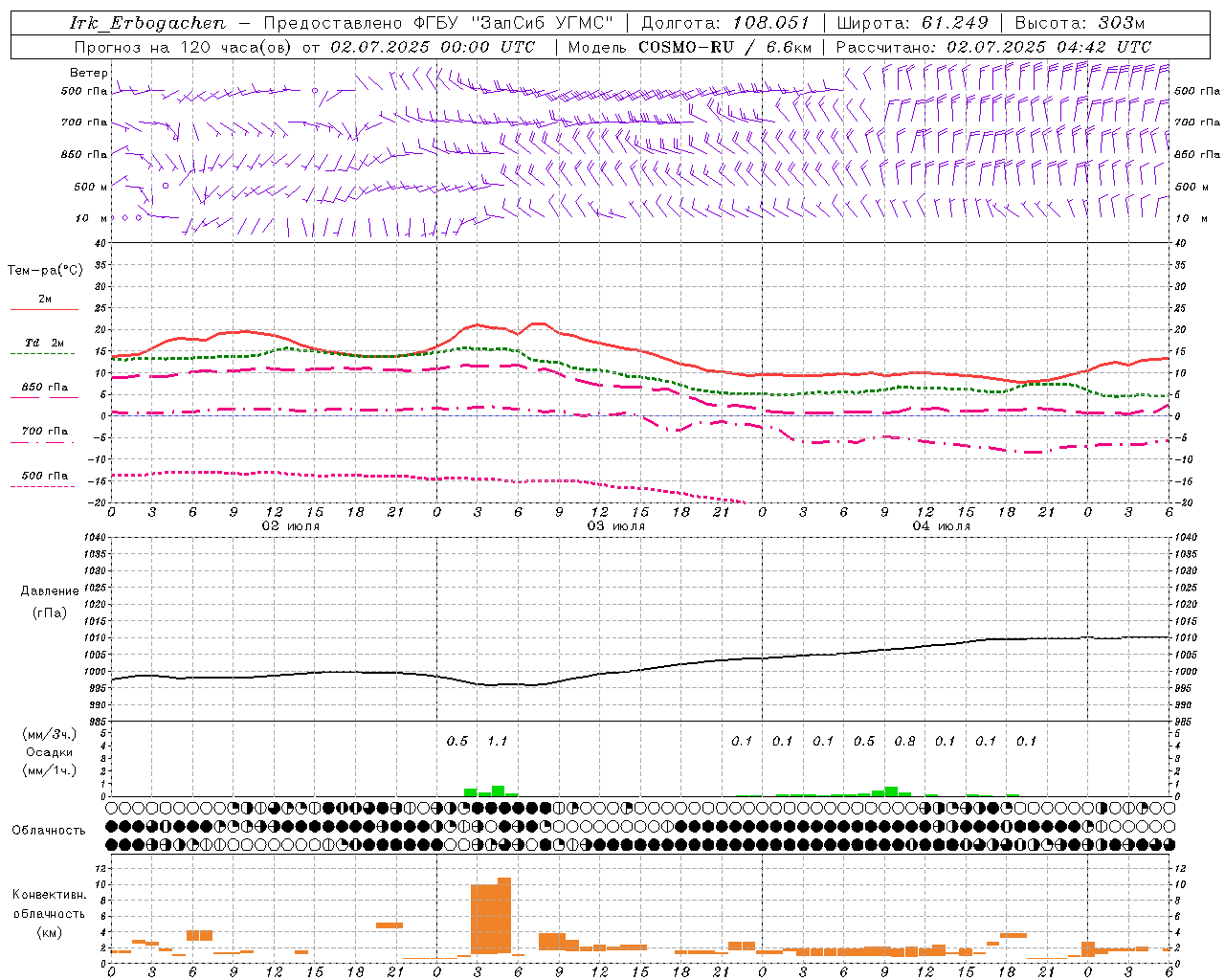Viewport: 1225px width, 980px height.
Task: Click the 04 июля date label
Action: click(x=942, y=526)
